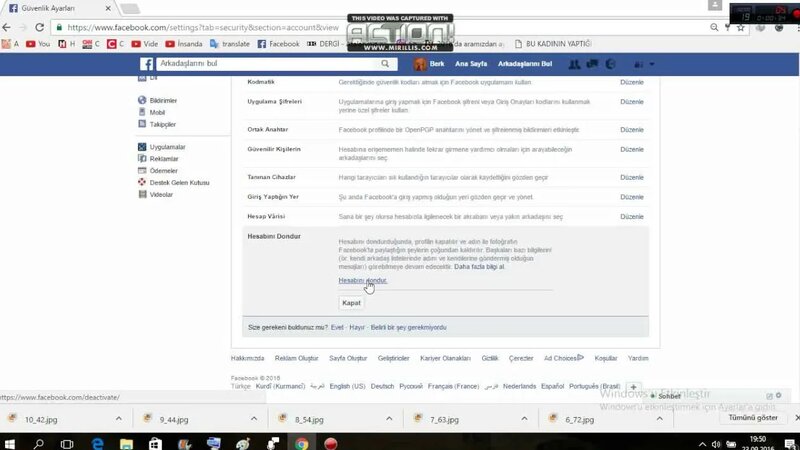Reload the page with refresh icon
800x450 pixels.
(x=39, y=28)
